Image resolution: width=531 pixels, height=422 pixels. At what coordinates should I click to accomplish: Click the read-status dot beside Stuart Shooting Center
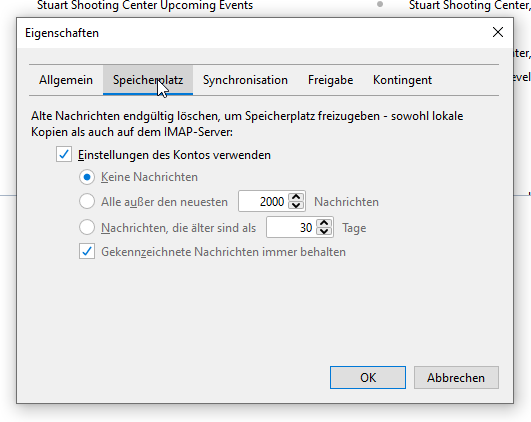pos(380,4)
